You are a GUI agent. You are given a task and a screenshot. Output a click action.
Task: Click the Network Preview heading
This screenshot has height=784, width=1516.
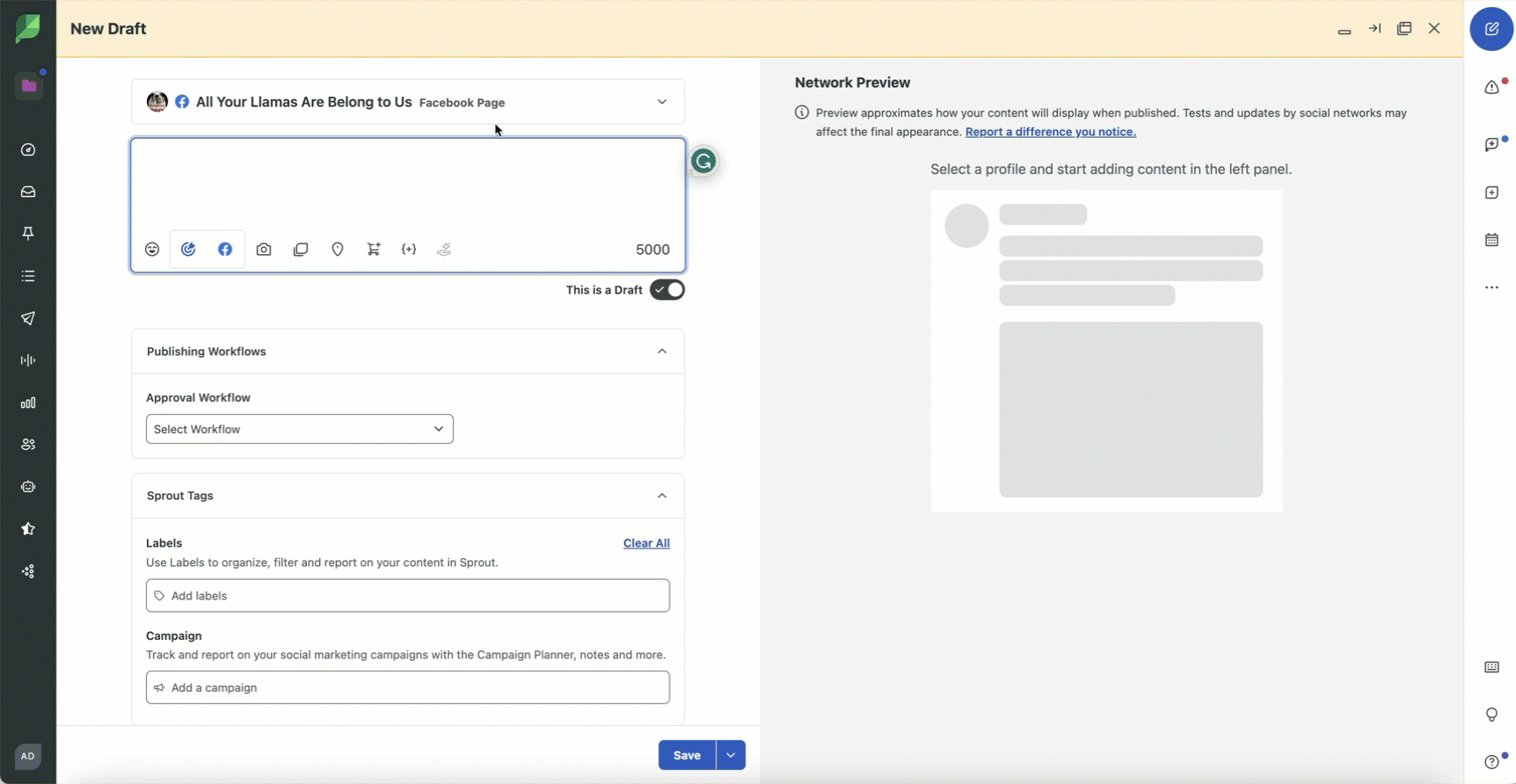tap(852, 83)
